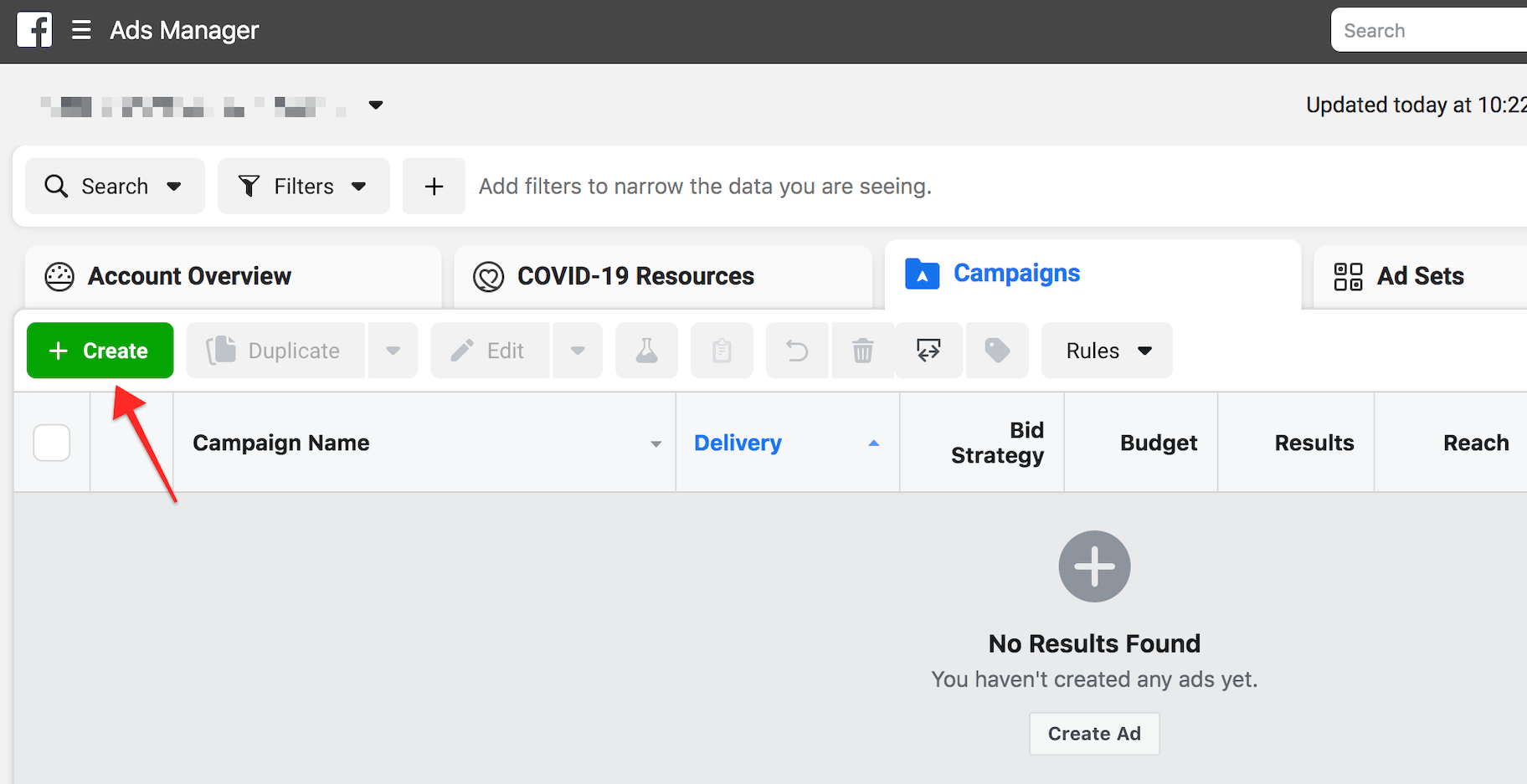The image size is (1527, 784).
Task: Toggle the Delivery column sort order
Action: tap(873, 443)
